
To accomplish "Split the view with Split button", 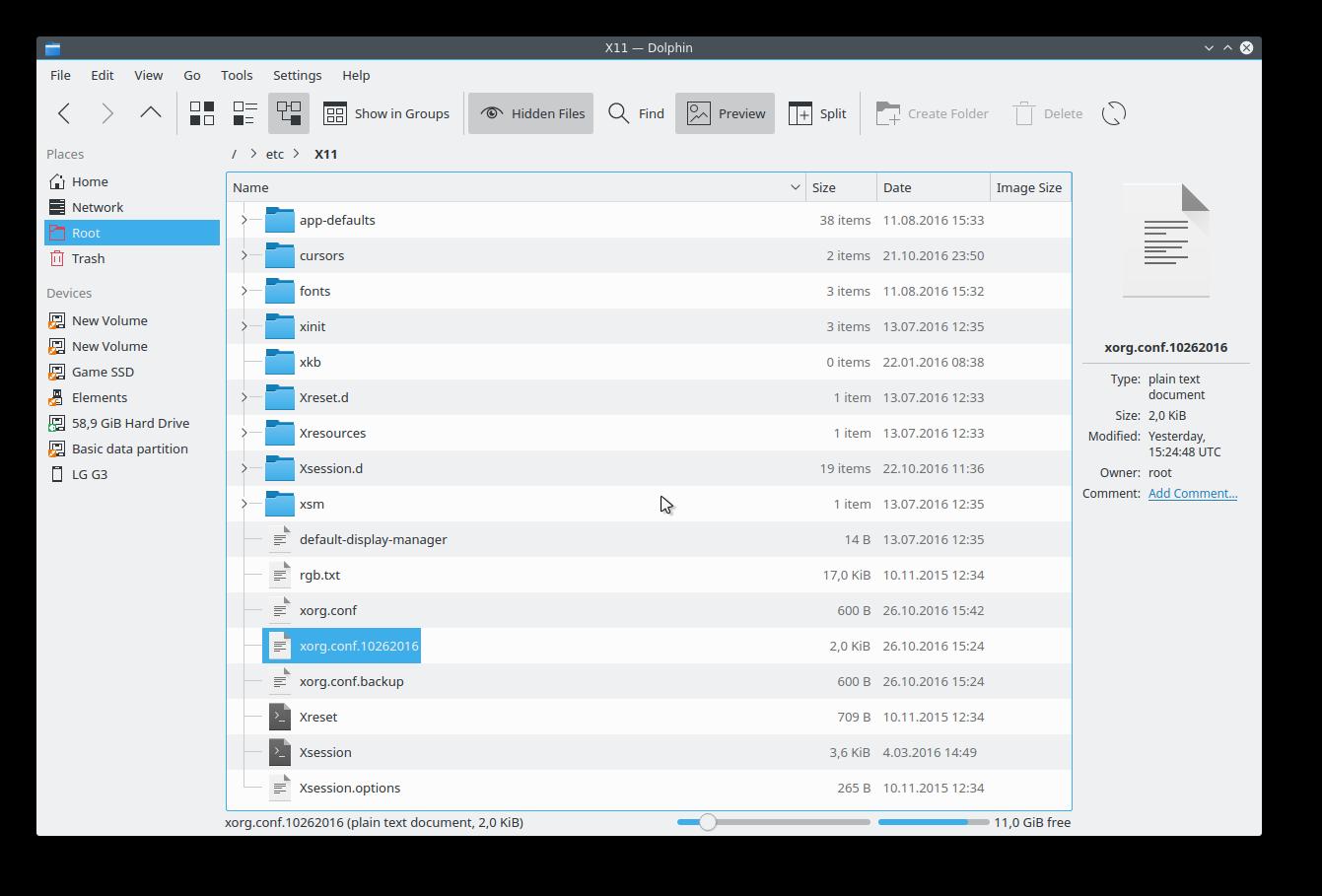I will click(x=817, y=113).
